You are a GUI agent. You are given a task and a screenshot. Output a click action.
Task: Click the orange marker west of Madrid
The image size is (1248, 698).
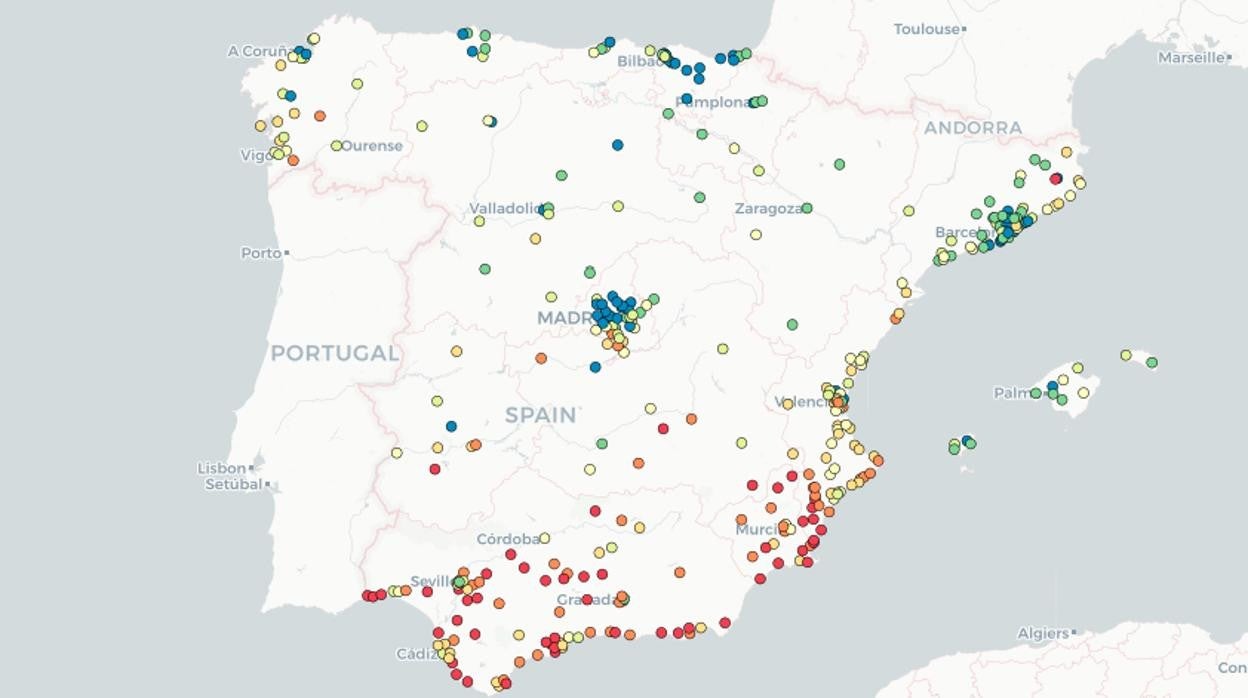(541, 358)
